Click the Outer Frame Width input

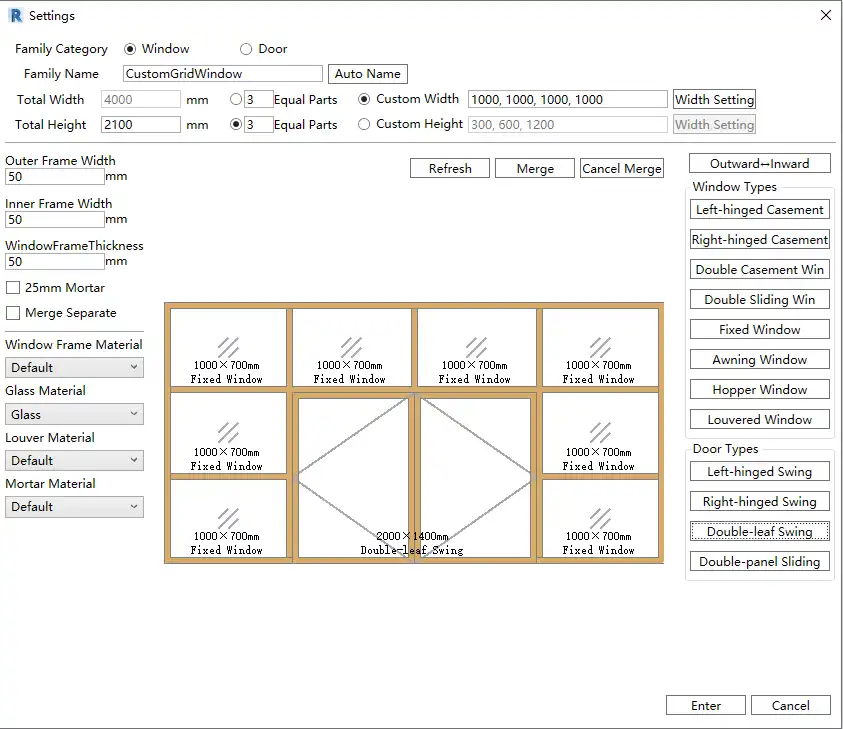[x=55, y=177]
